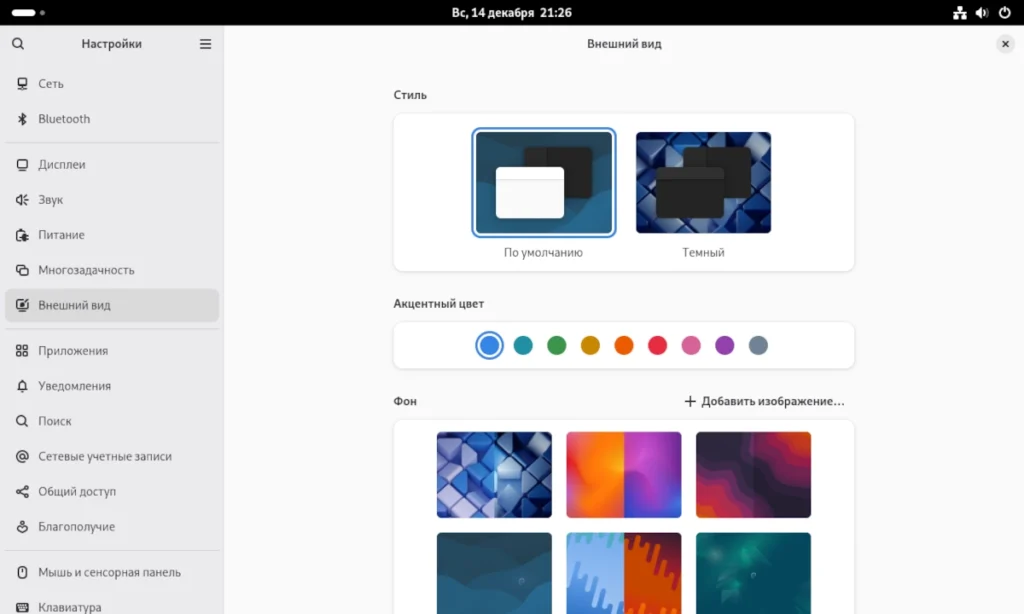Open the hamburger menu in Настройки header
This screenshot has width=1024, height=614.
point(205,44)
